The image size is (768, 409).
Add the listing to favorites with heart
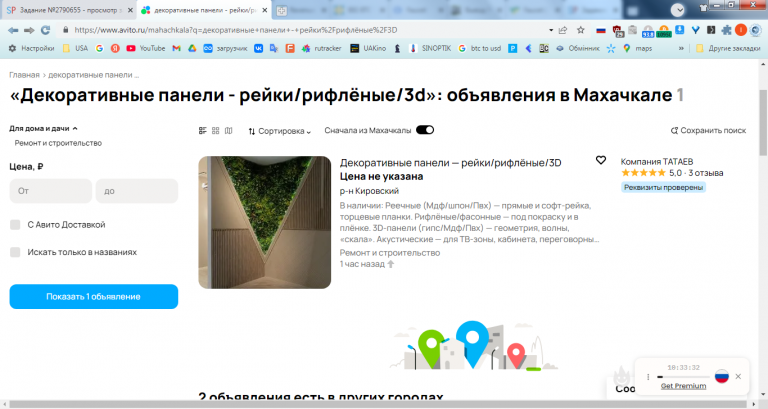pyautogui.click(x=601, y=160)
